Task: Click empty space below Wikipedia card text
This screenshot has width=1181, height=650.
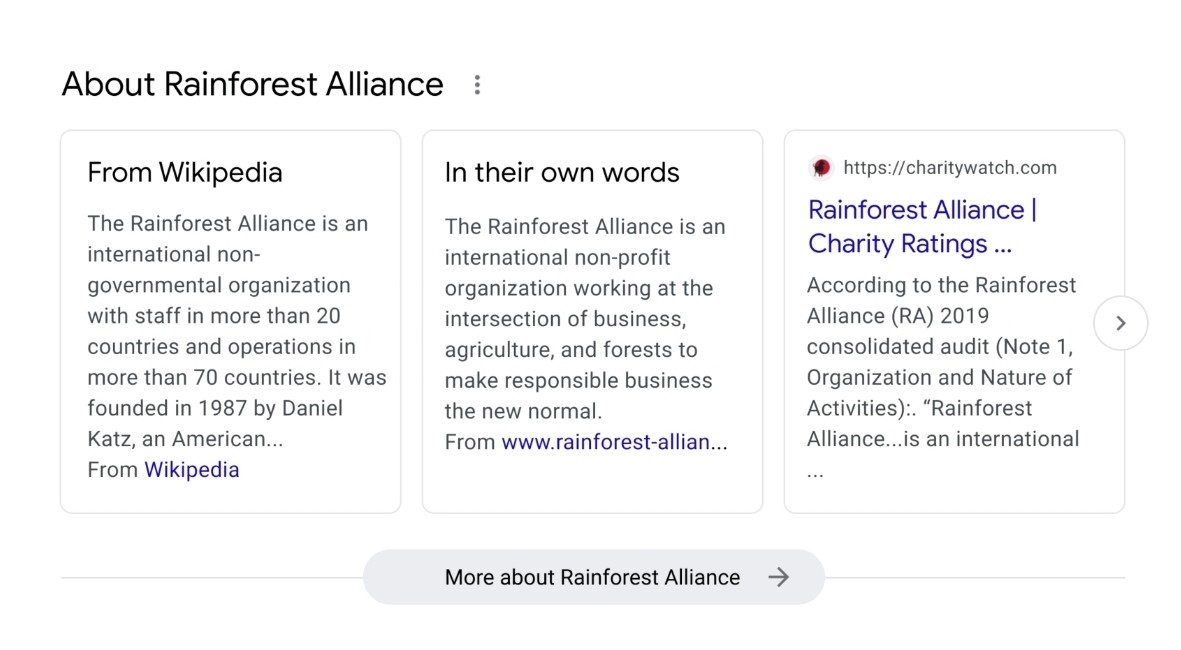Action: [x=230, y=495]
